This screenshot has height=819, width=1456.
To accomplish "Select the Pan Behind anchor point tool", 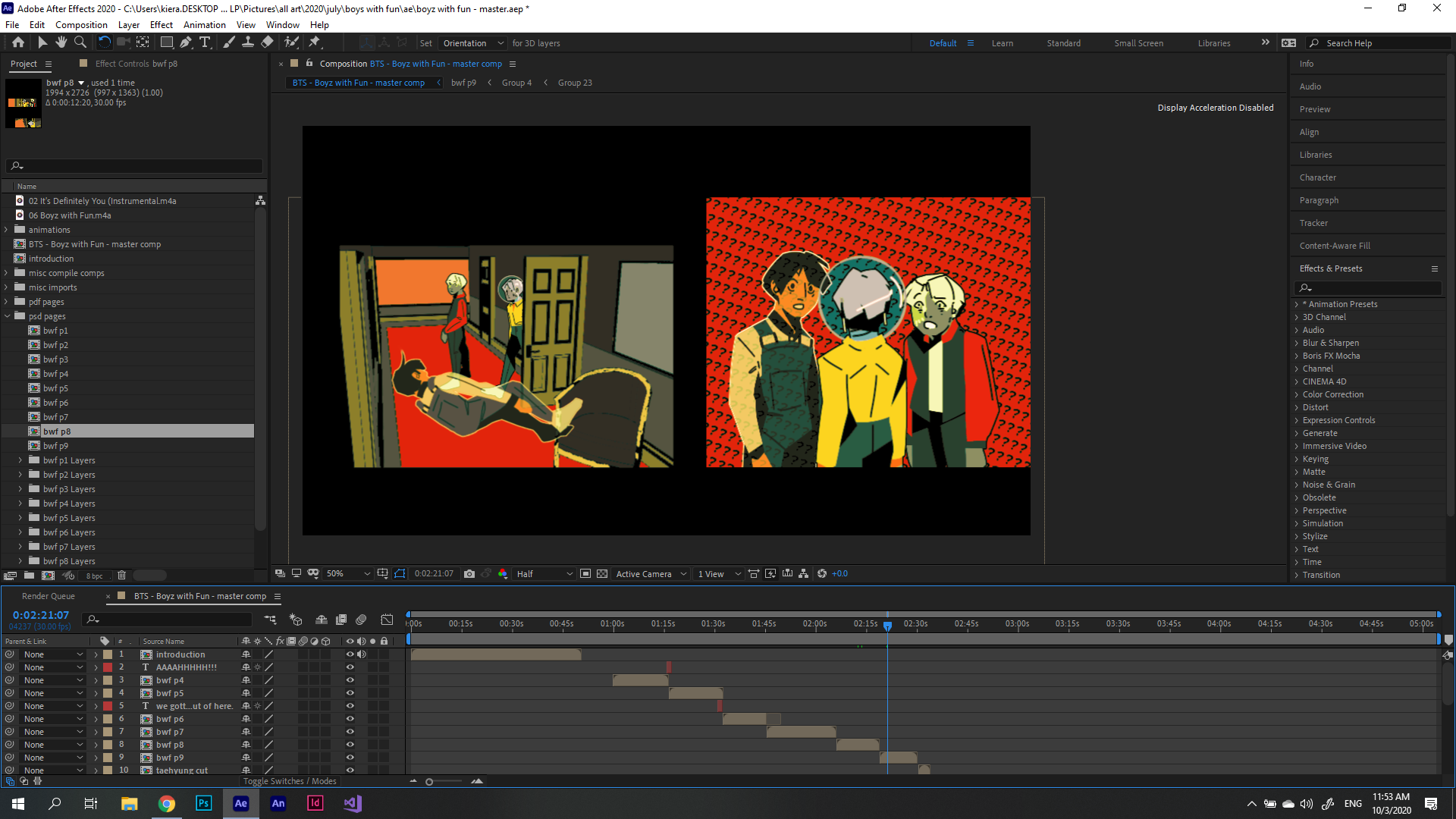I will (143, 43).
